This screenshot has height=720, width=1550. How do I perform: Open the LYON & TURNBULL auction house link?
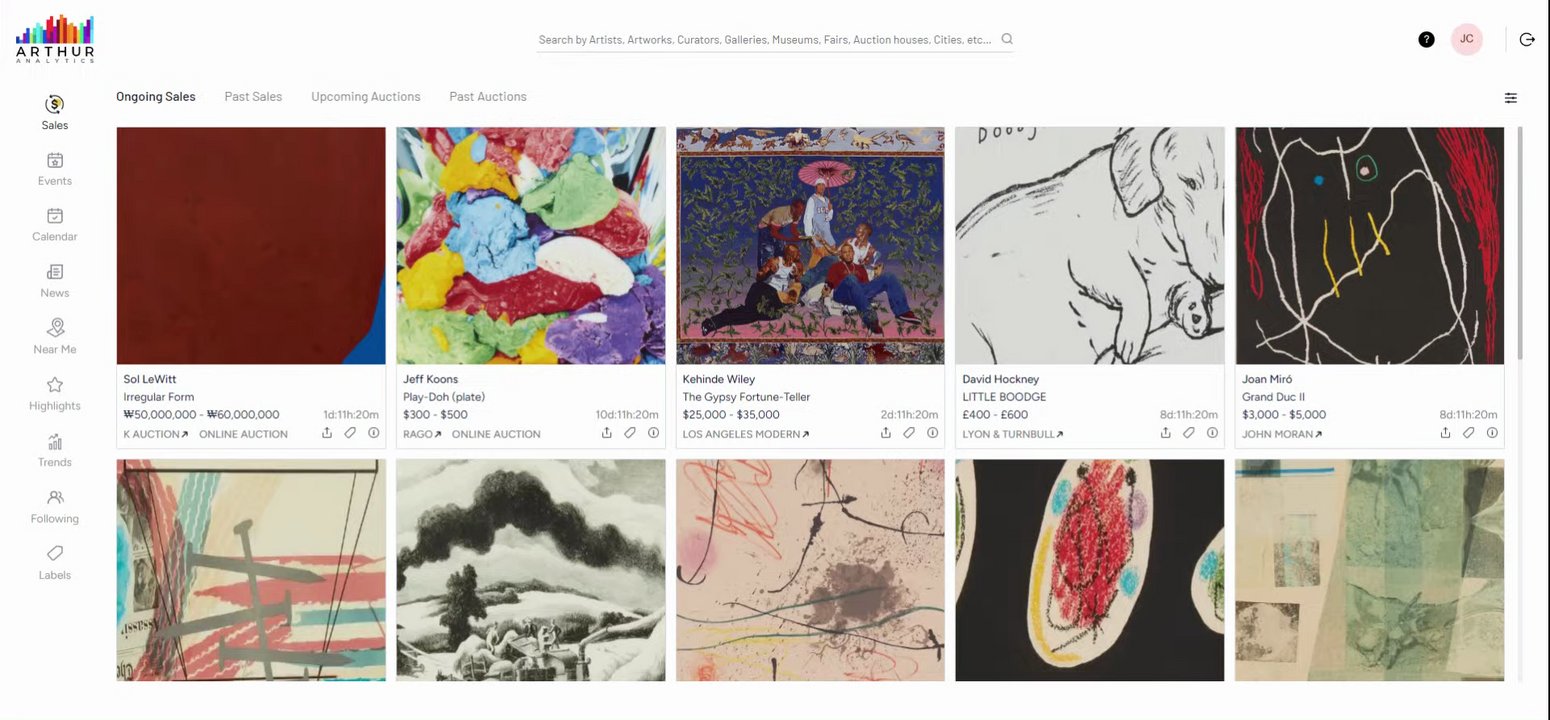pos(1013,434)
